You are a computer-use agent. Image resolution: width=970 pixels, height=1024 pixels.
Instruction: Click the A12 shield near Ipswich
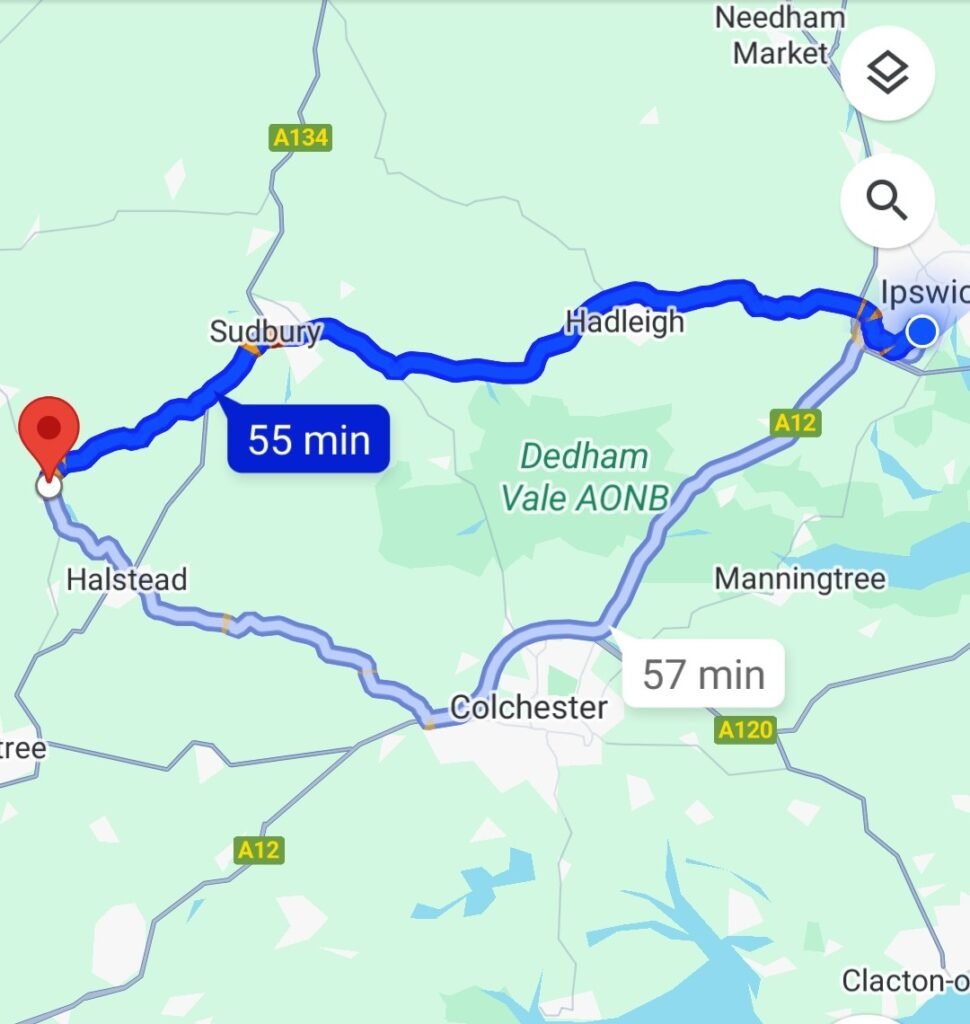tap(795, 423)
